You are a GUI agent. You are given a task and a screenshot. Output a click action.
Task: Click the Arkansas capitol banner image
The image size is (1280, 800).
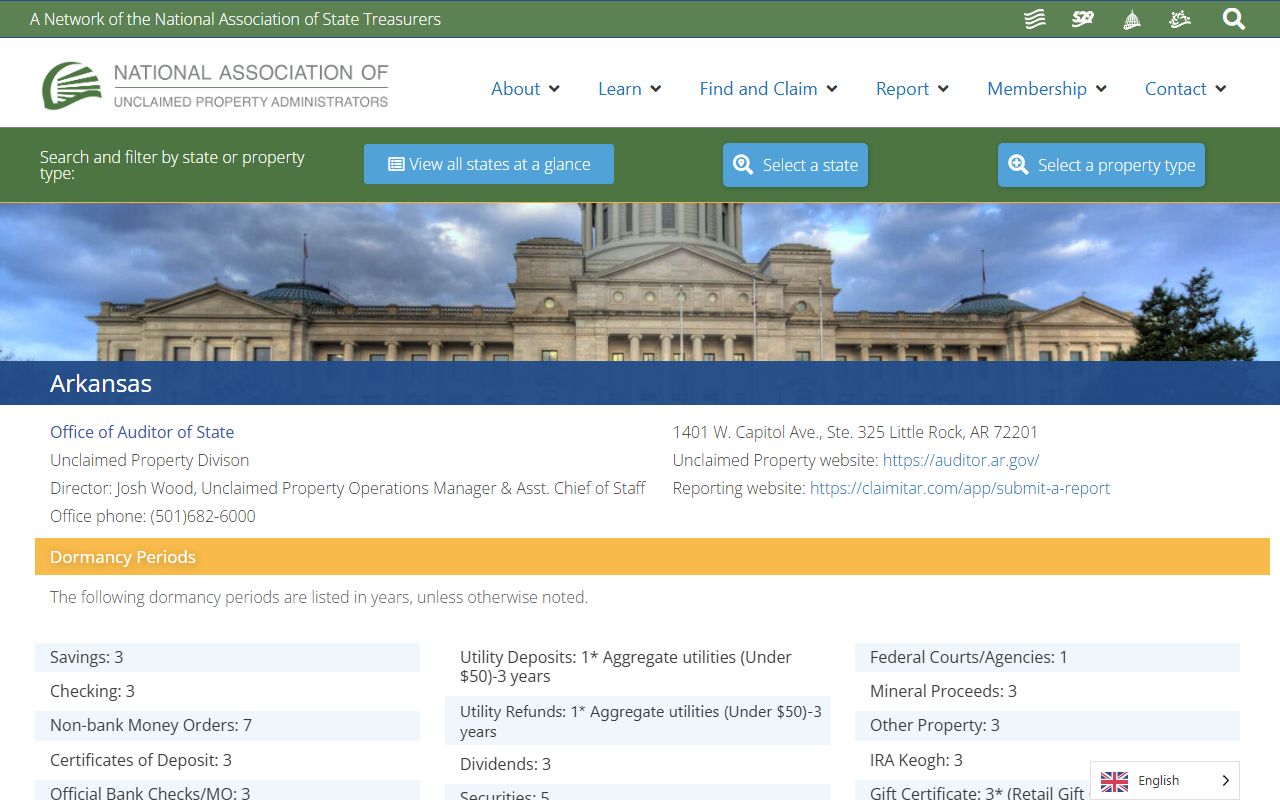(x=640, y=282)
